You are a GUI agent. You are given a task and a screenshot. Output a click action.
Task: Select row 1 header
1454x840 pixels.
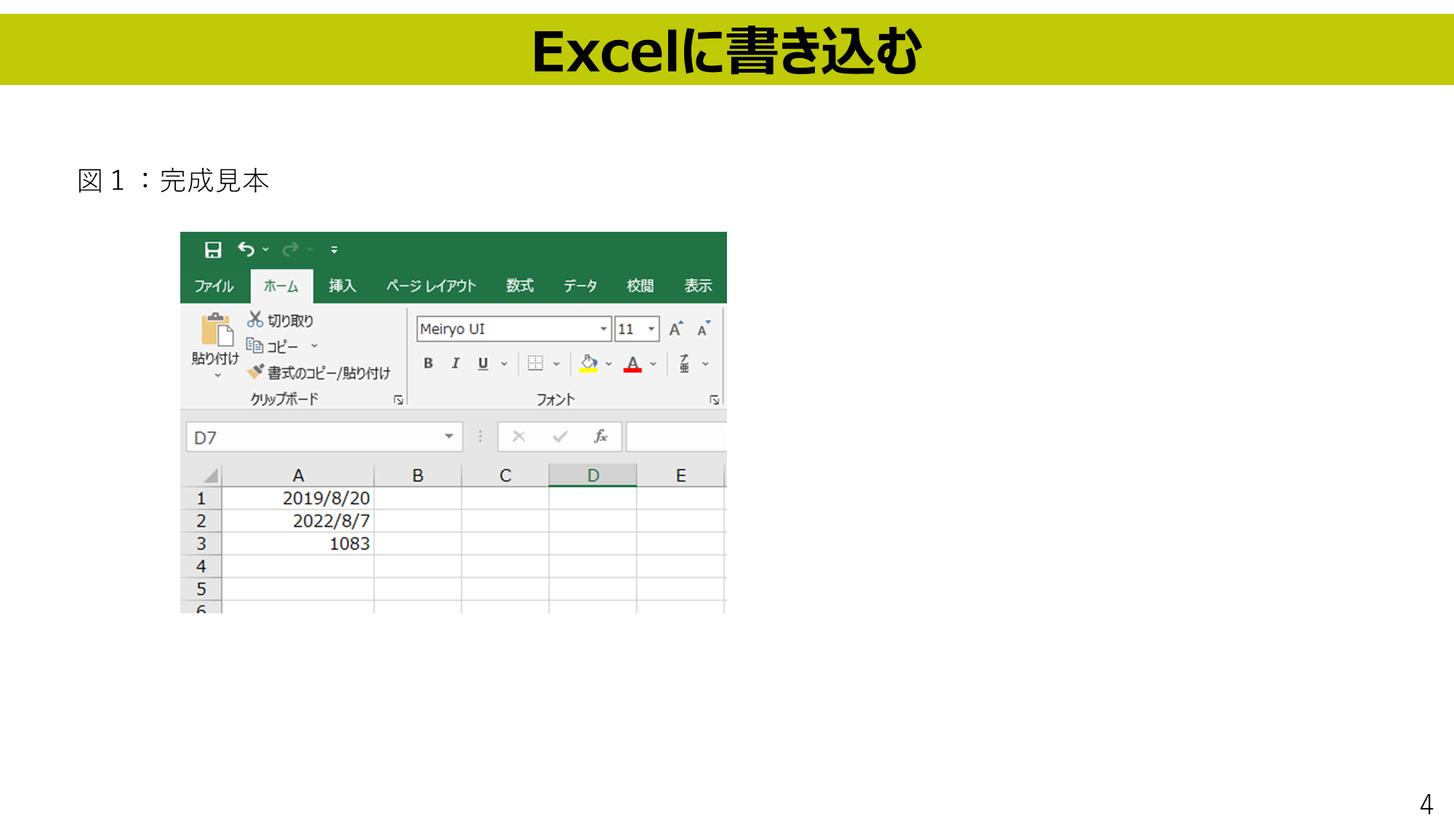[201, 498]
